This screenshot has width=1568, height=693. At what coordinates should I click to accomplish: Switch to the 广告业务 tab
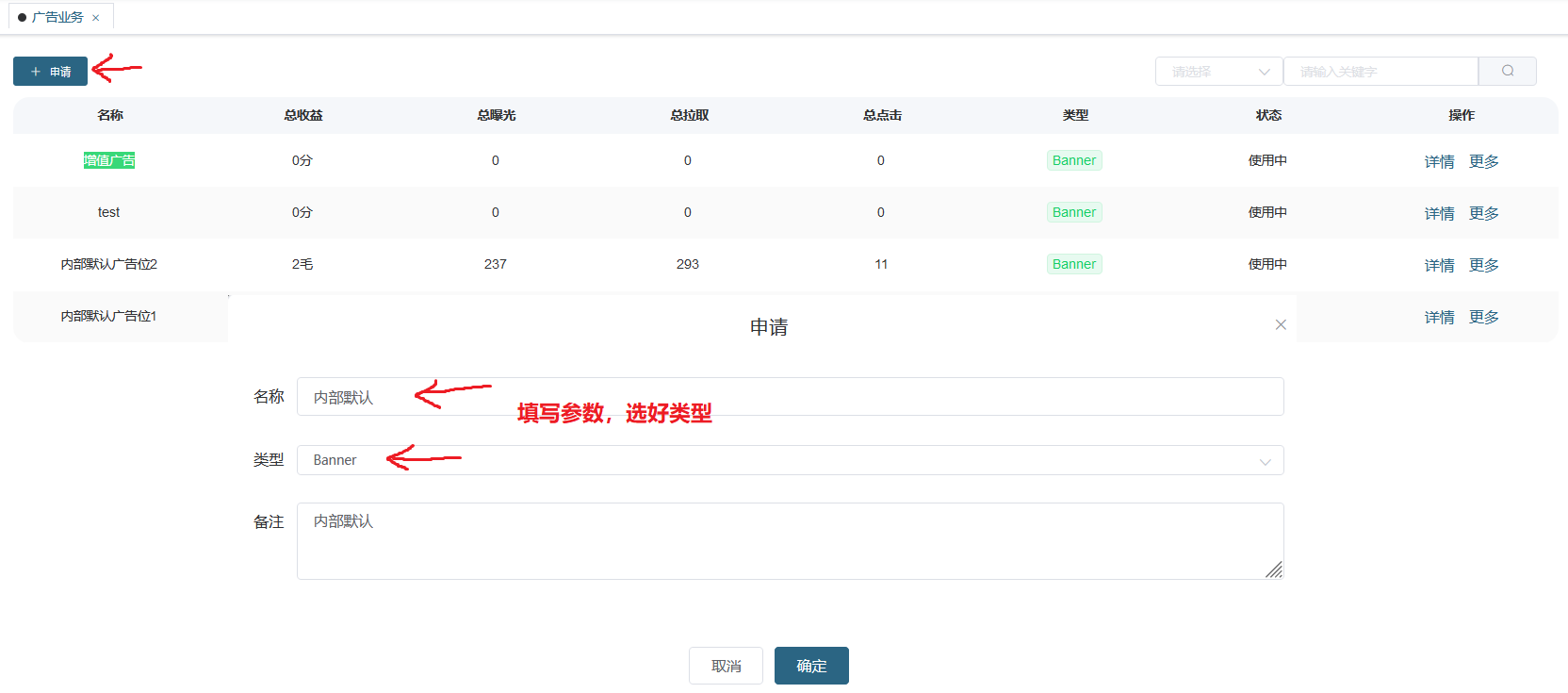click(57, 17)
